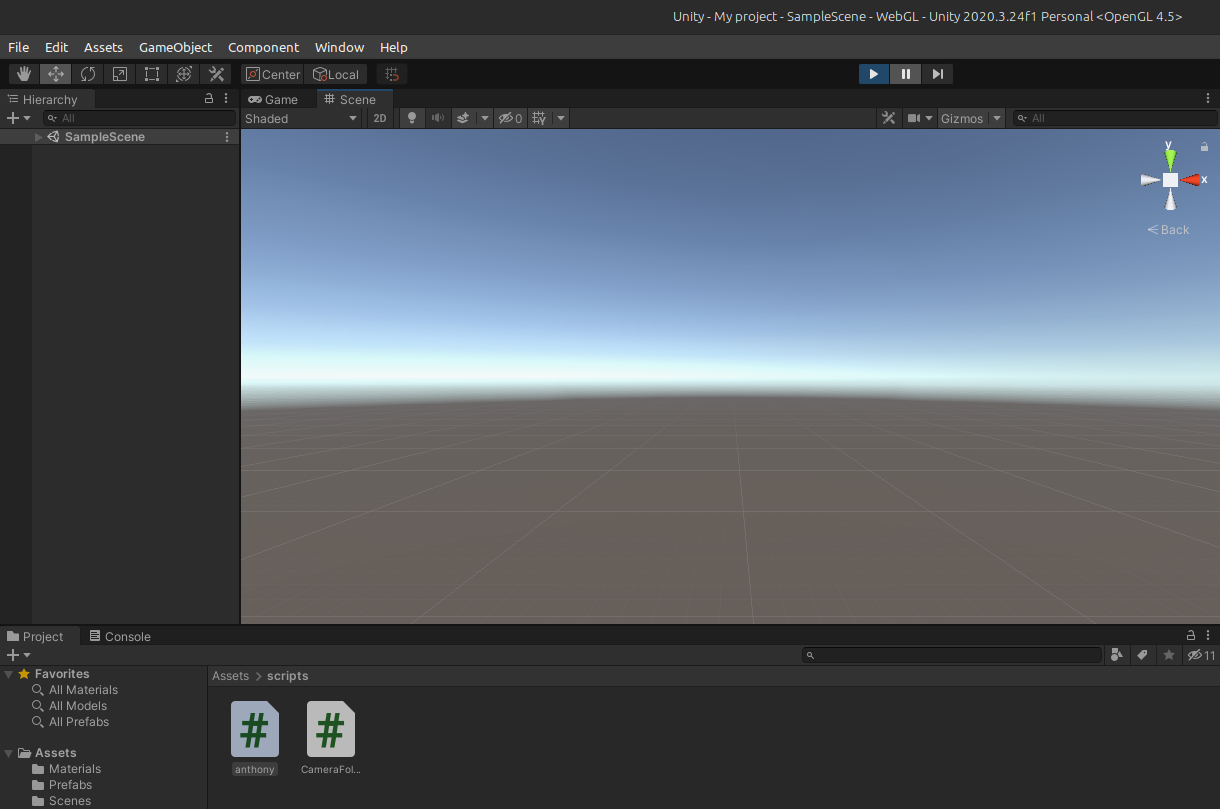Click the Y axis cone on the scene gizmo
This screenshot has height=809, width=1220.
pyautogui.click(x=1170, y=158)
